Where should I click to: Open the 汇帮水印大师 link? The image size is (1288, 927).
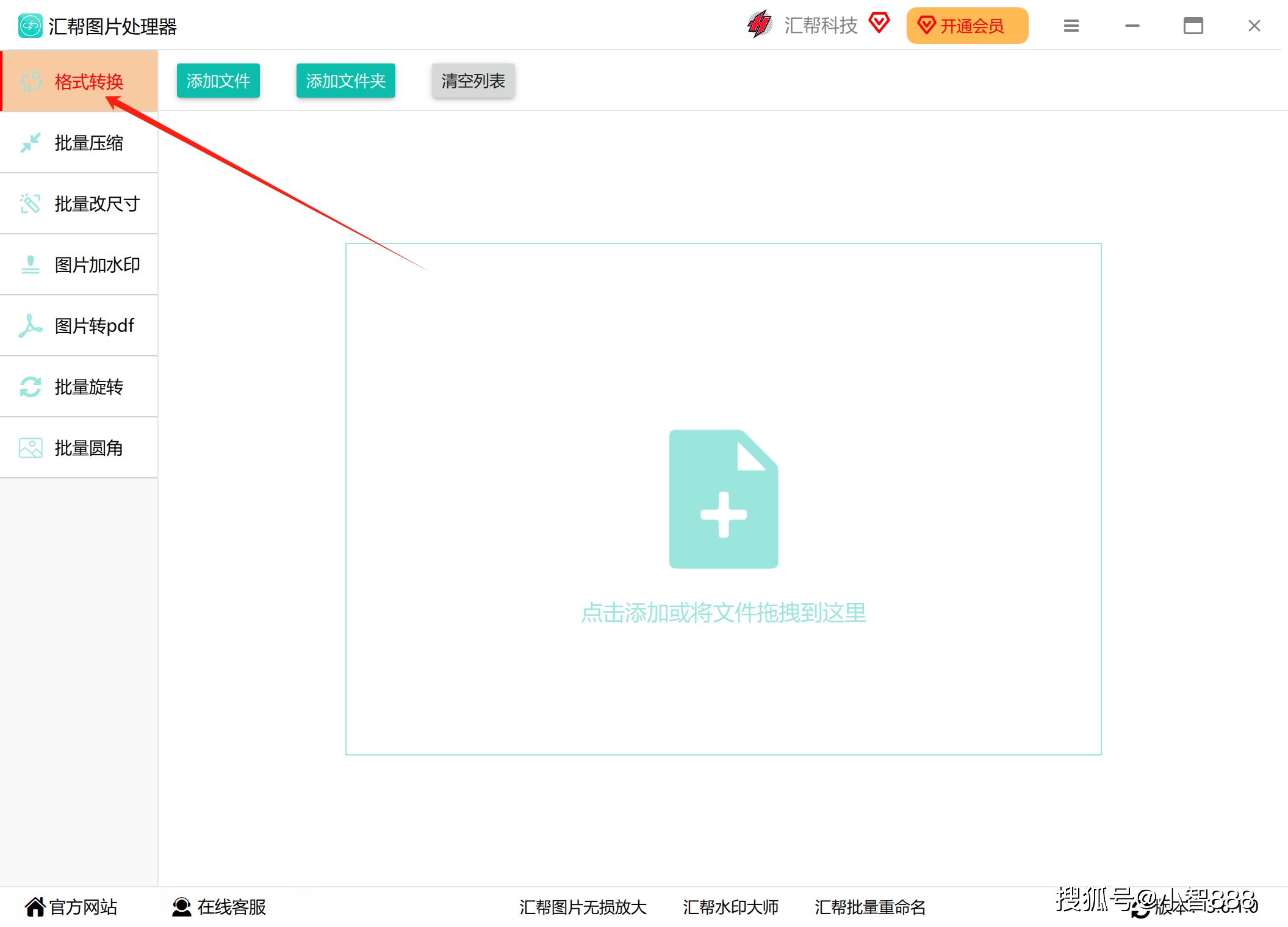730,907
